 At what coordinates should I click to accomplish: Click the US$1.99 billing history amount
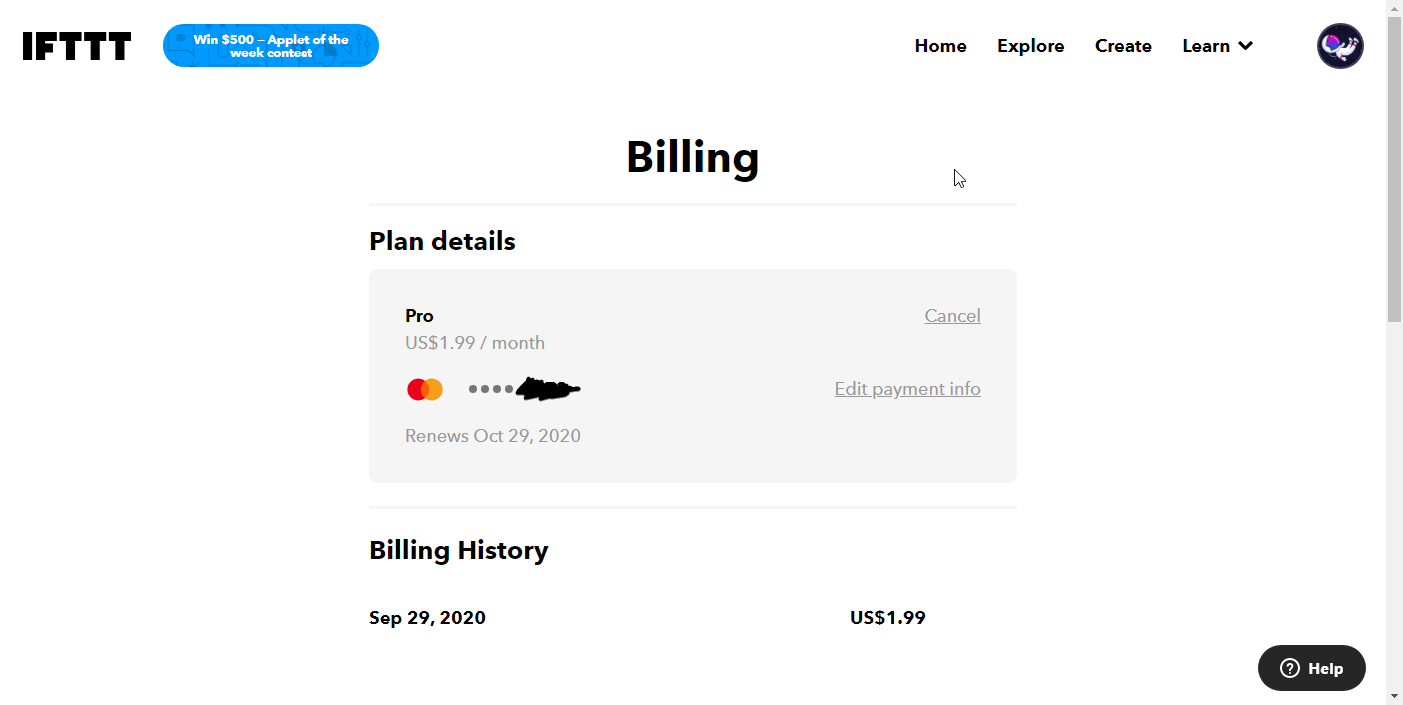tap(887, 618)
